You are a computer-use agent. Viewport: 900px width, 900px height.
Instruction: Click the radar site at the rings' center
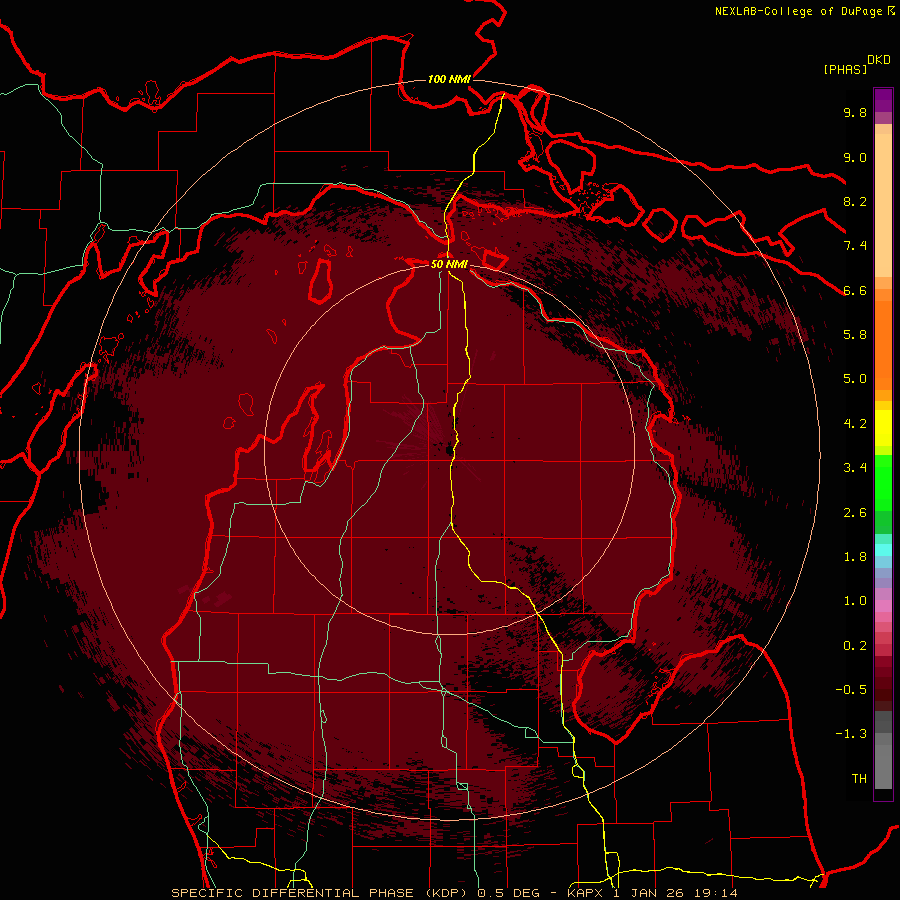pos(449,449)
